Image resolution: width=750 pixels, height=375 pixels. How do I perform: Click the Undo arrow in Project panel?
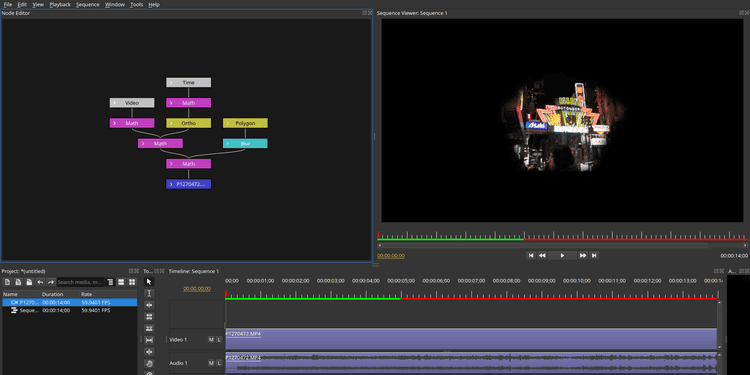coord(40,282)
